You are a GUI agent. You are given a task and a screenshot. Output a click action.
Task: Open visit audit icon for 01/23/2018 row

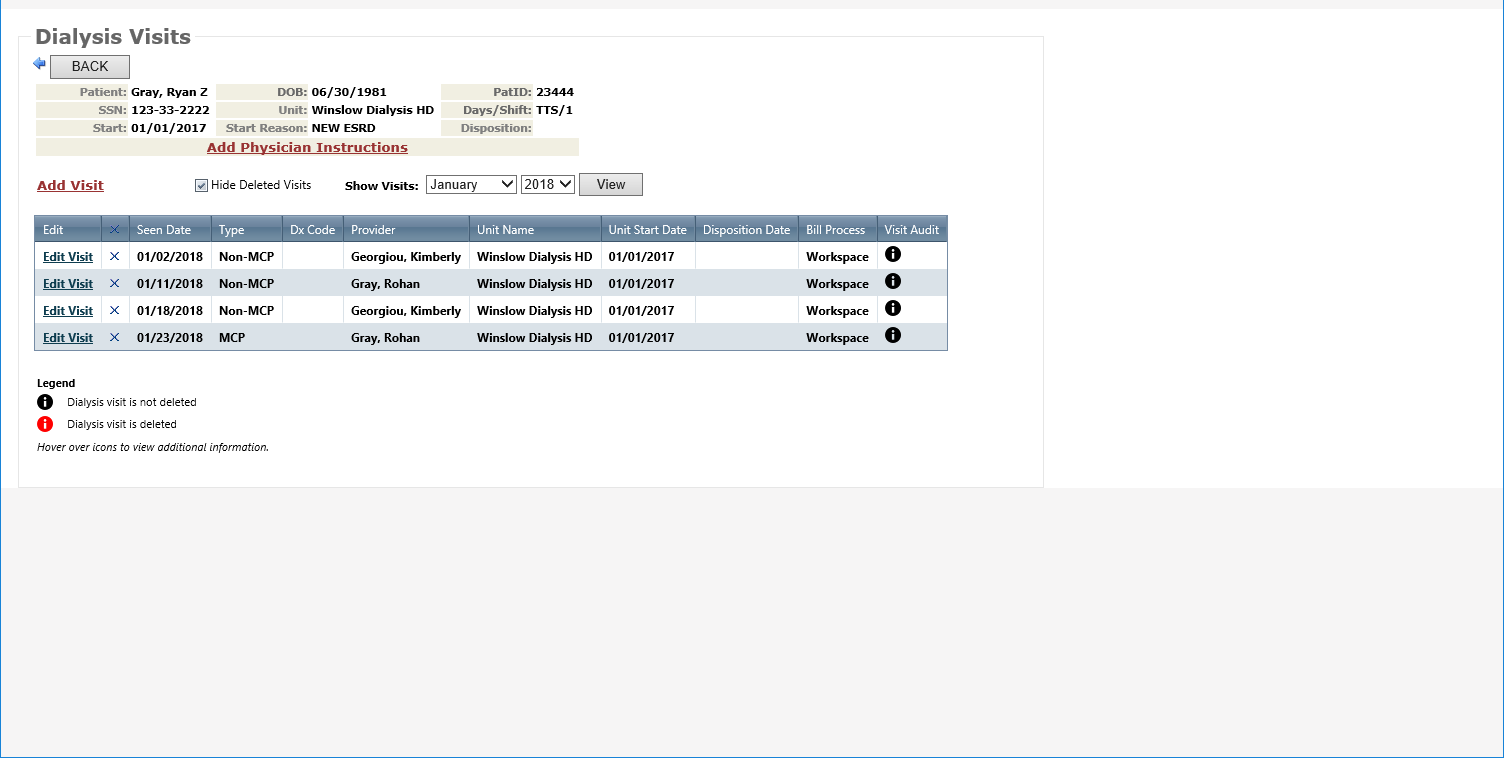tap(893, 336)
